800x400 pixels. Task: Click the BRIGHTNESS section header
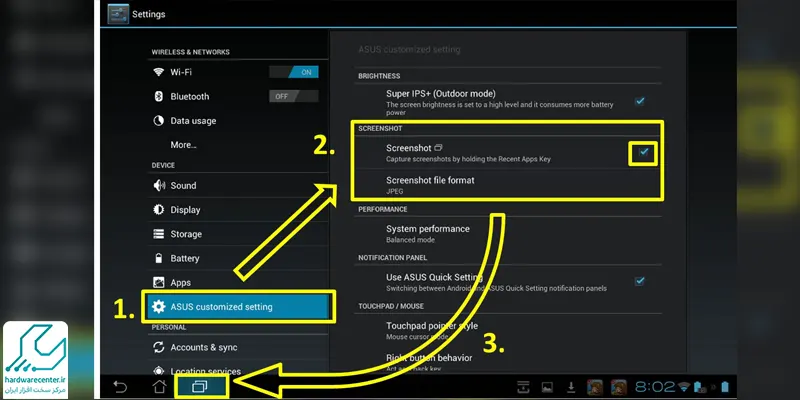pyautogui.click(x=379, y=76)
